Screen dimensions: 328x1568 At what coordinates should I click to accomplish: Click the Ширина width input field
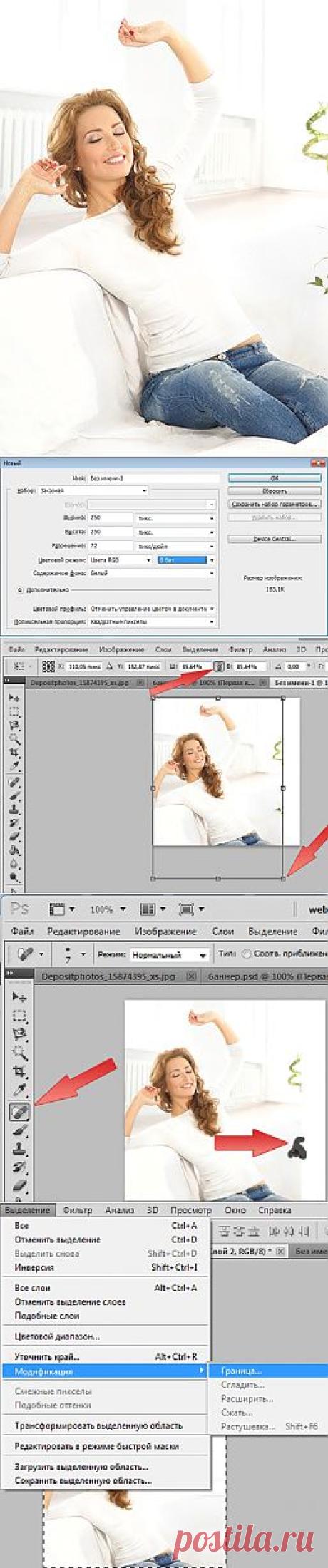click(x=110, y=518)
